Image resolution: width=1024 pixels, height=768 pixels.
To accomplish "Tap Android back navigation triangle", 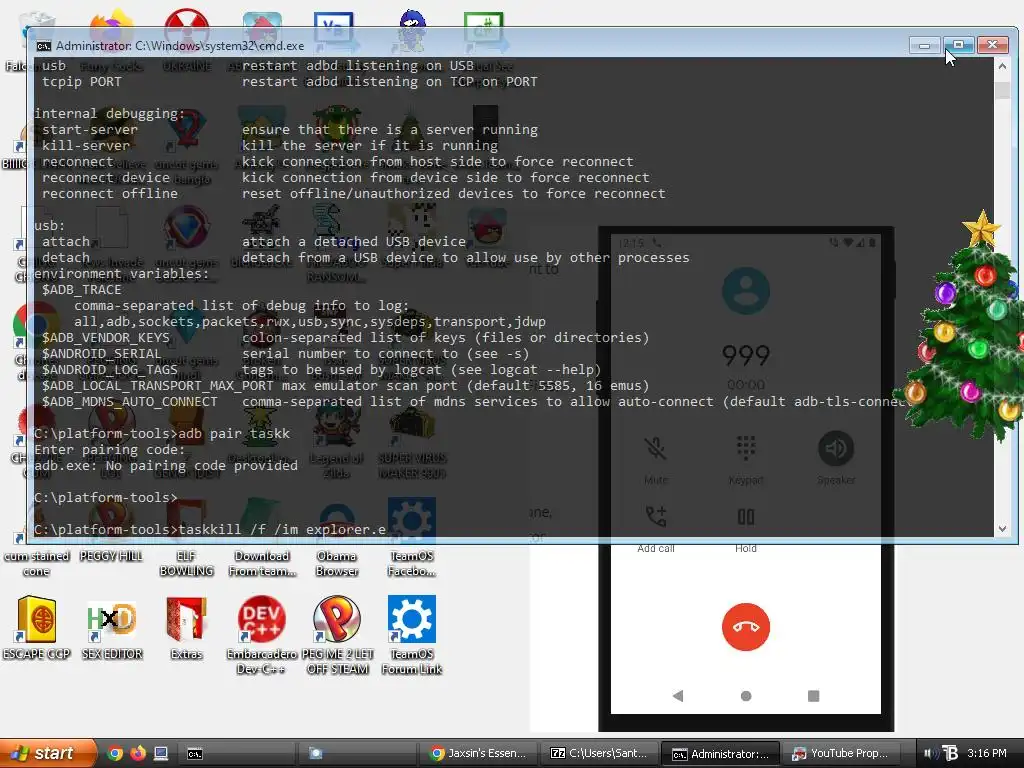I will point(677,696).
